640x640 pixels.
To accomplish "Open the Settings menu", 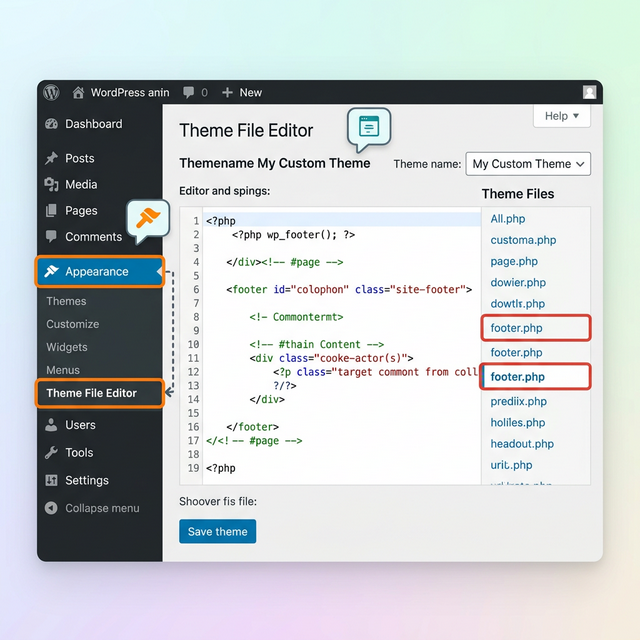I will coord(87,480).
